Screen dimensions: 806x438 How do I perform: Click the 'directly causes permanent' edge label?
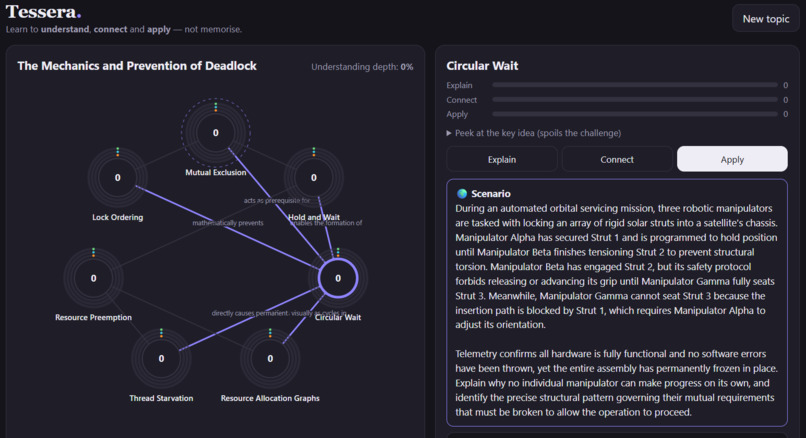tap(250, 313)
